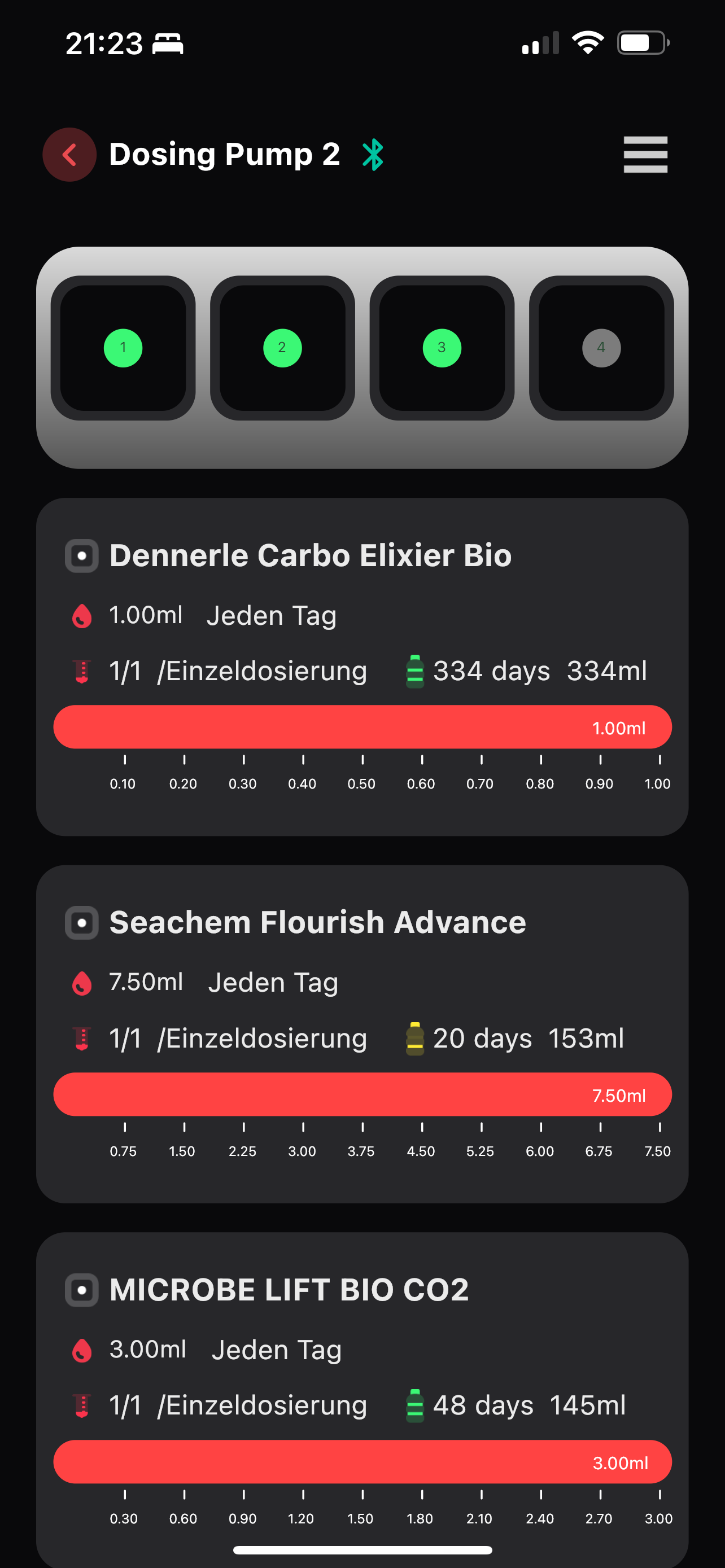Image resolution: width=725 pixels, height=1568 pixels.
Task: Tap the Bluetooth connection icon
Action: (373, 155)
